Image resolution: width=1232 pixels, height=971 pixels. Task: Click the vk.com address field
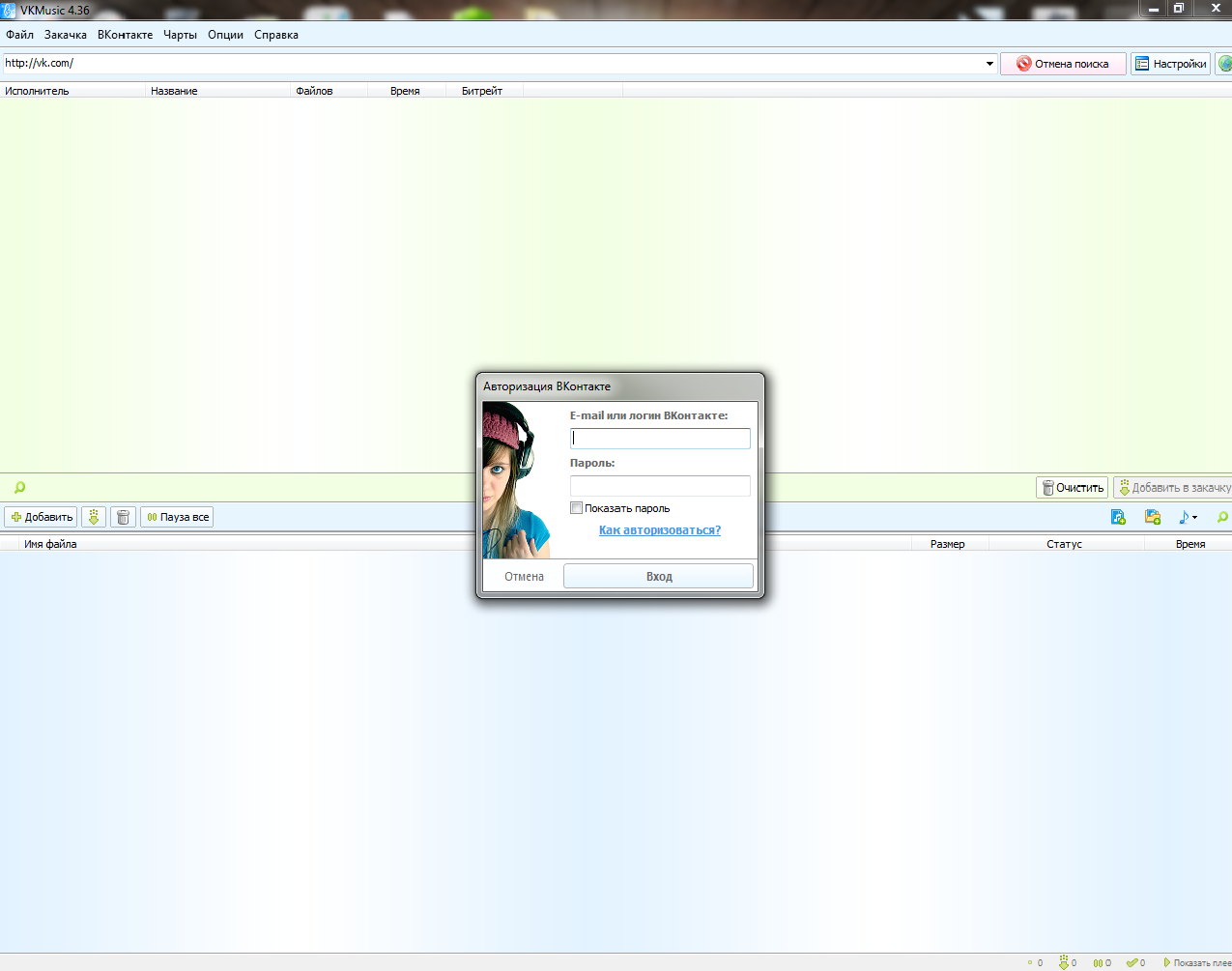coord(492,64)
